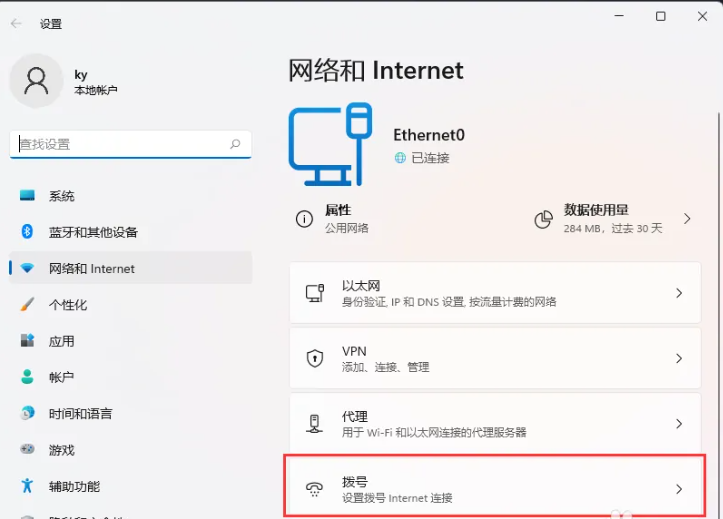Click the pie chart icon for 数据使用量
The image size is (723, 519).
tap(544, 219)
